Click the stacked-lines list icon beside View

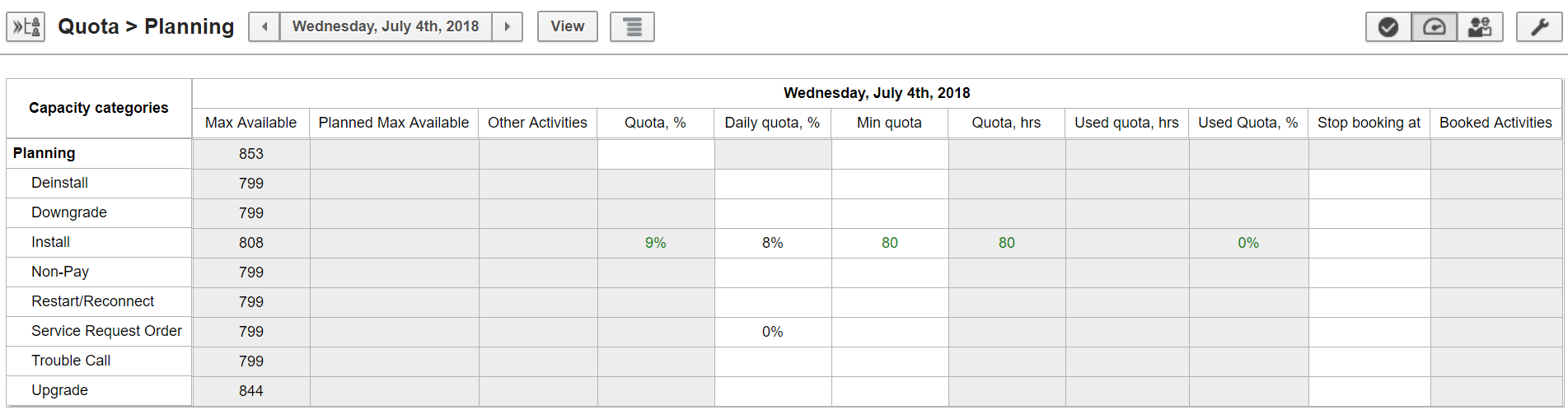[632, 27]
